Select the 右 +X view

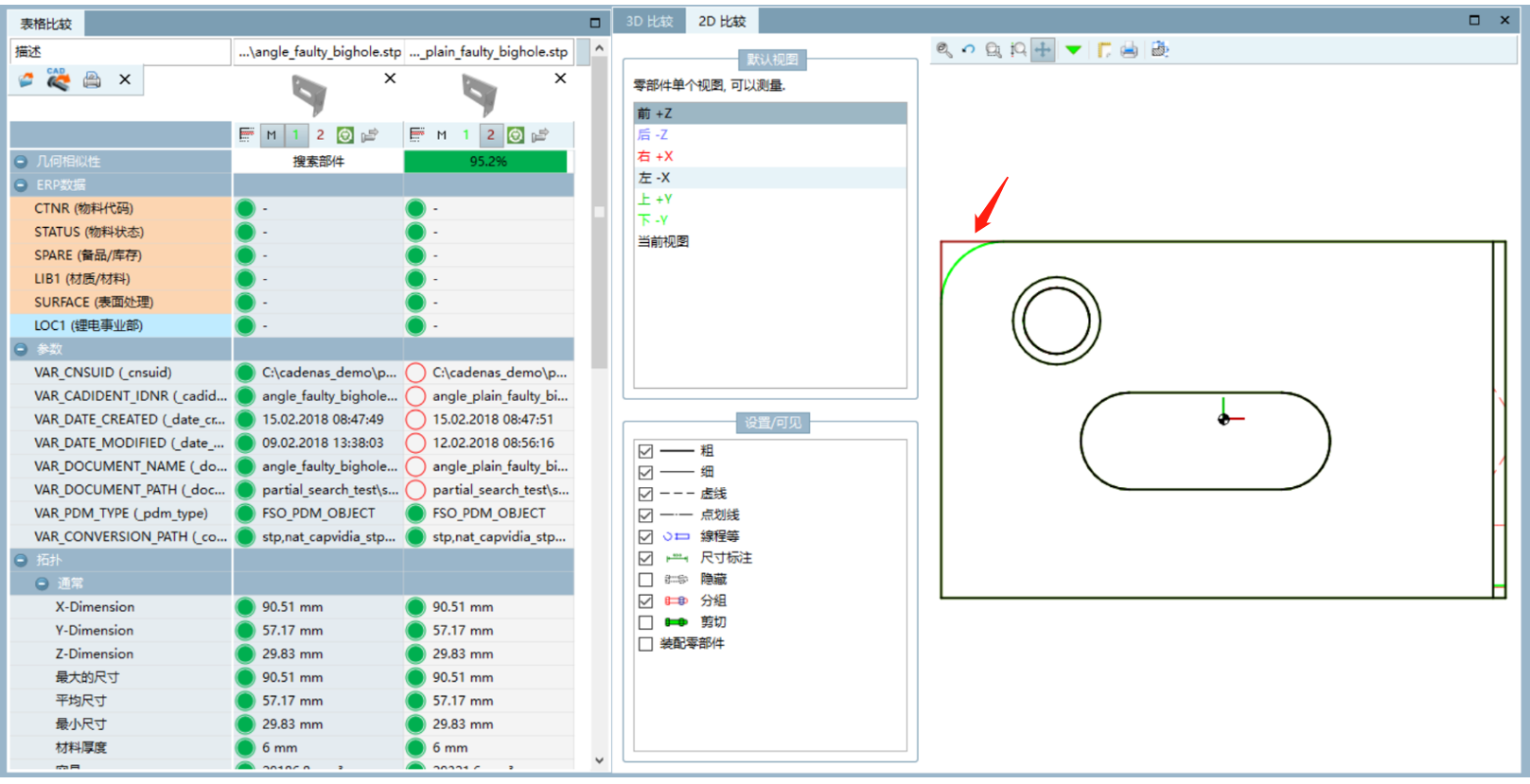pyautogui.click(x=770, y=156)
